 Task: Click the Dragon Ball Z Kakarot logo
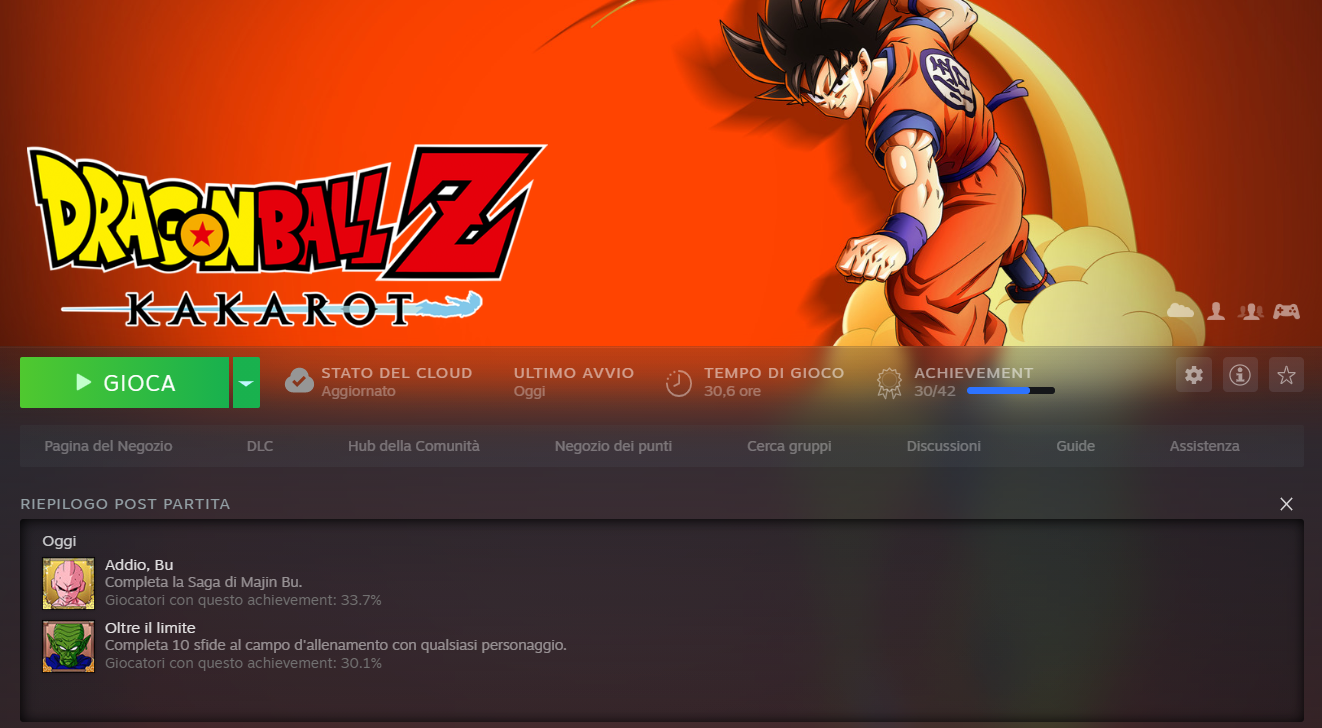[286, 236]
